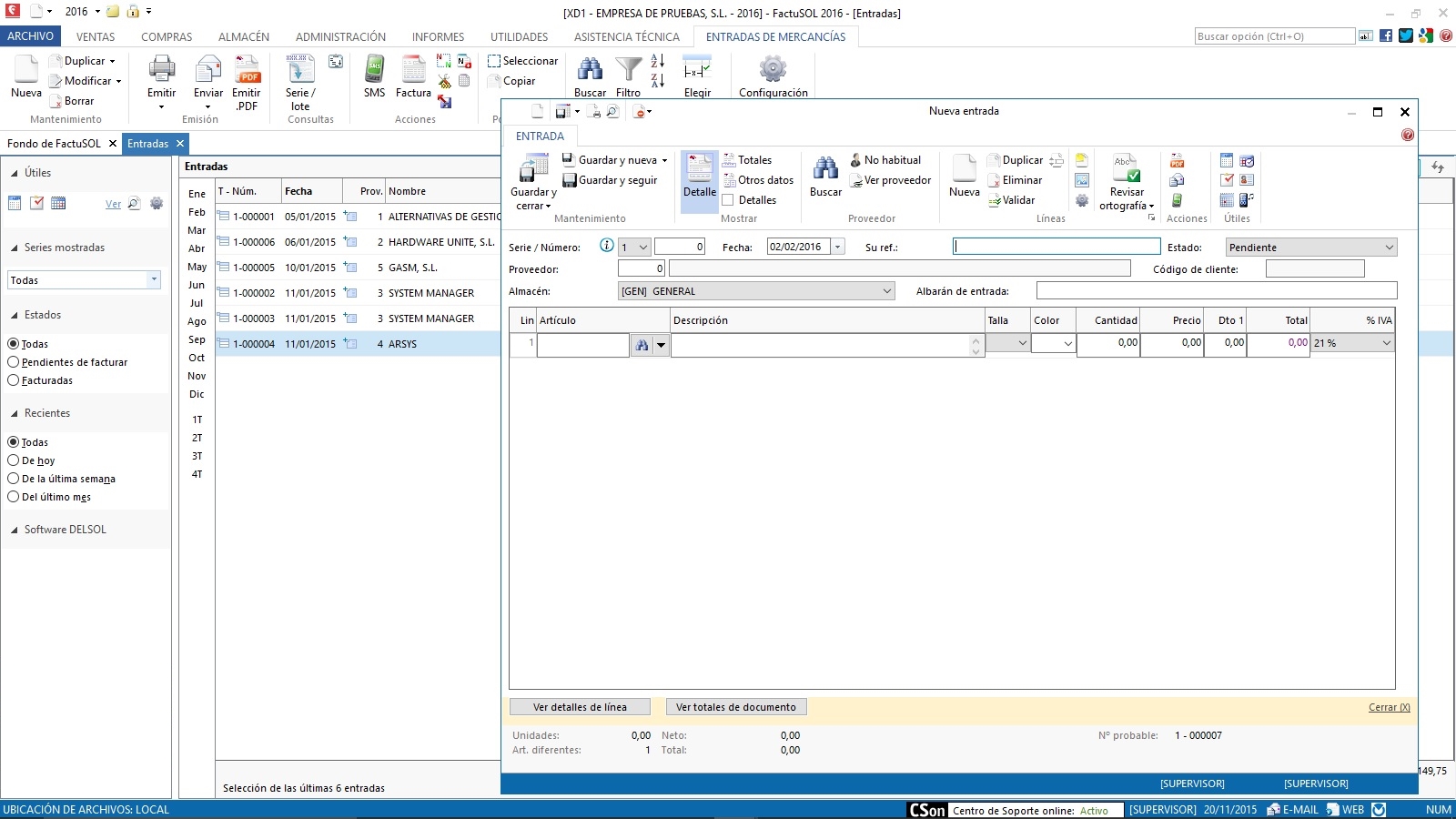Open Series mostradas Todas dropdown

point(84,280)
